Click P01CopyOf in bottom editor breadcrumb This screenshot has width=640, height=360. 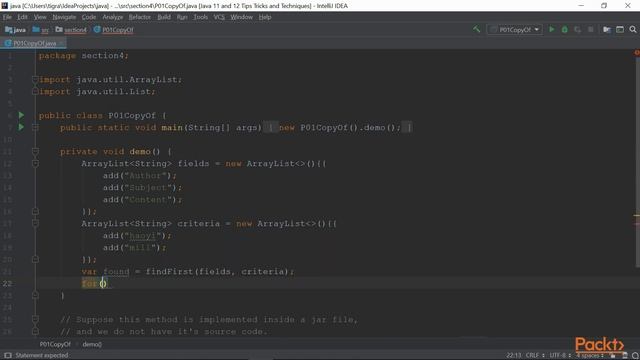click(x=55, y=344)
